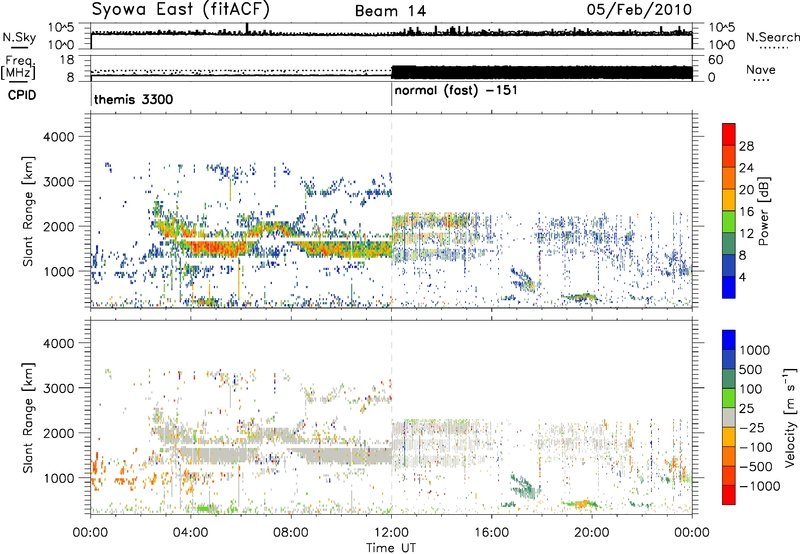The height and width of the screenshot is (554, 800).
Task: Click the '-1000' label on velocity color bar
Action: (760, 486)
